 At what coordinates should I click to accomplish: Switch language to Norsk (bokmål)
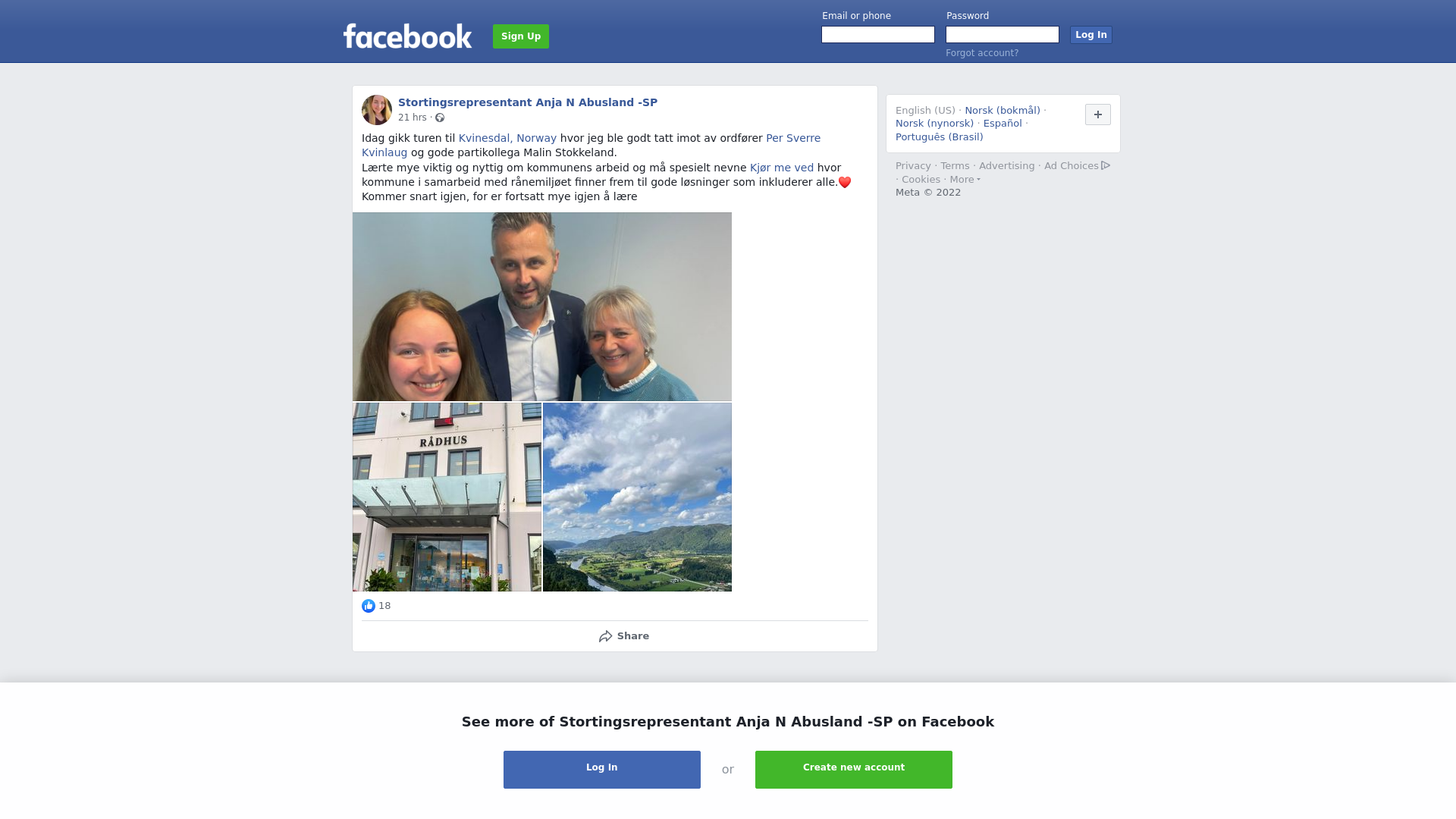(1003, 111)
